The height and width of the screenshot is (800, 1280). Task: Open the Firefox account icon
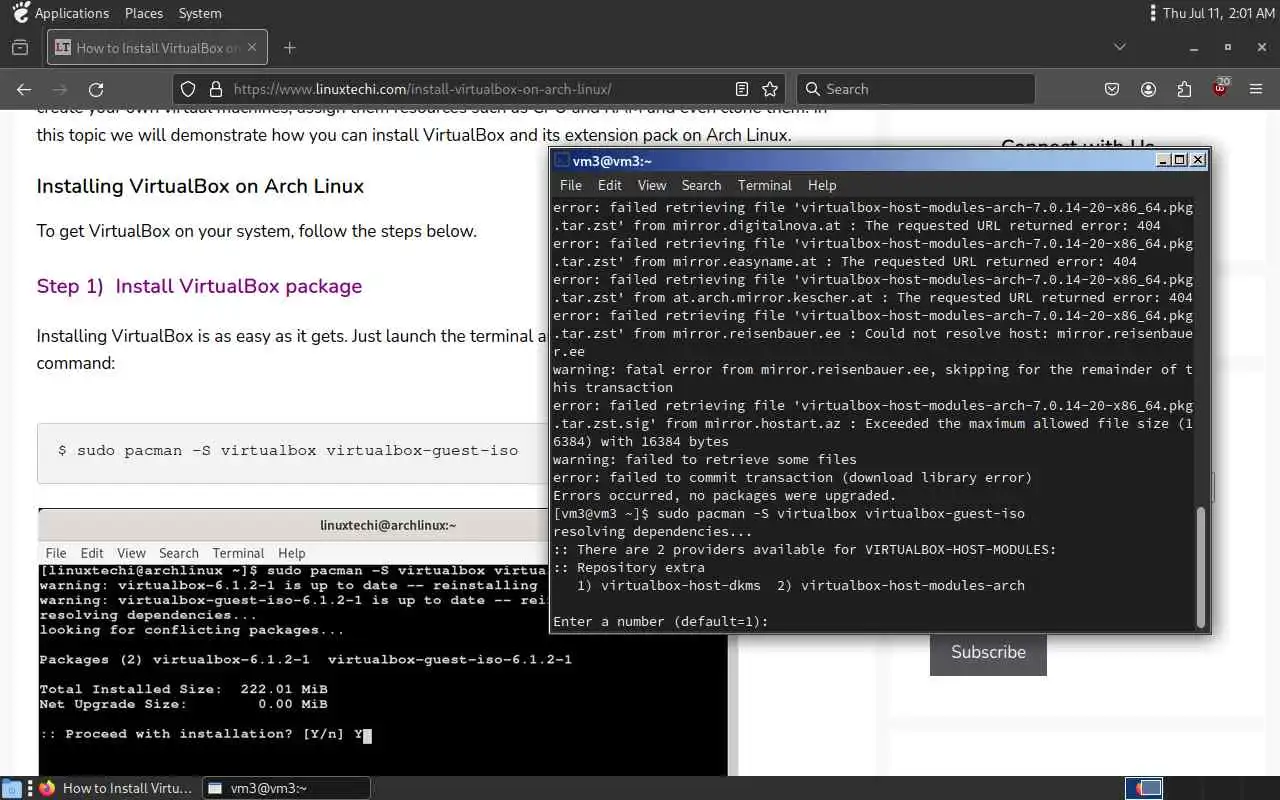click(x=1148, y=89)
